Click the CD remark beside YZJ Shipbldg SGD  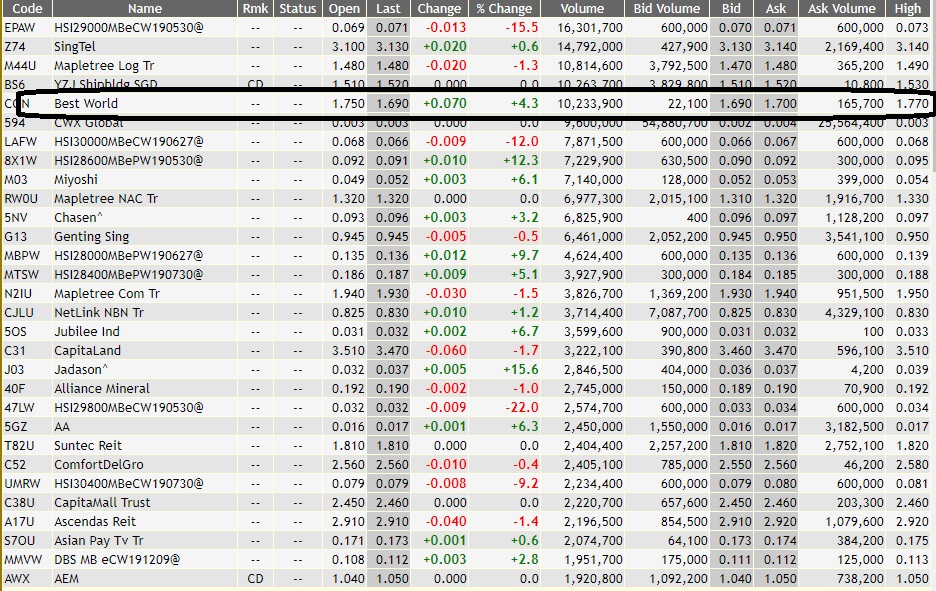256,84
